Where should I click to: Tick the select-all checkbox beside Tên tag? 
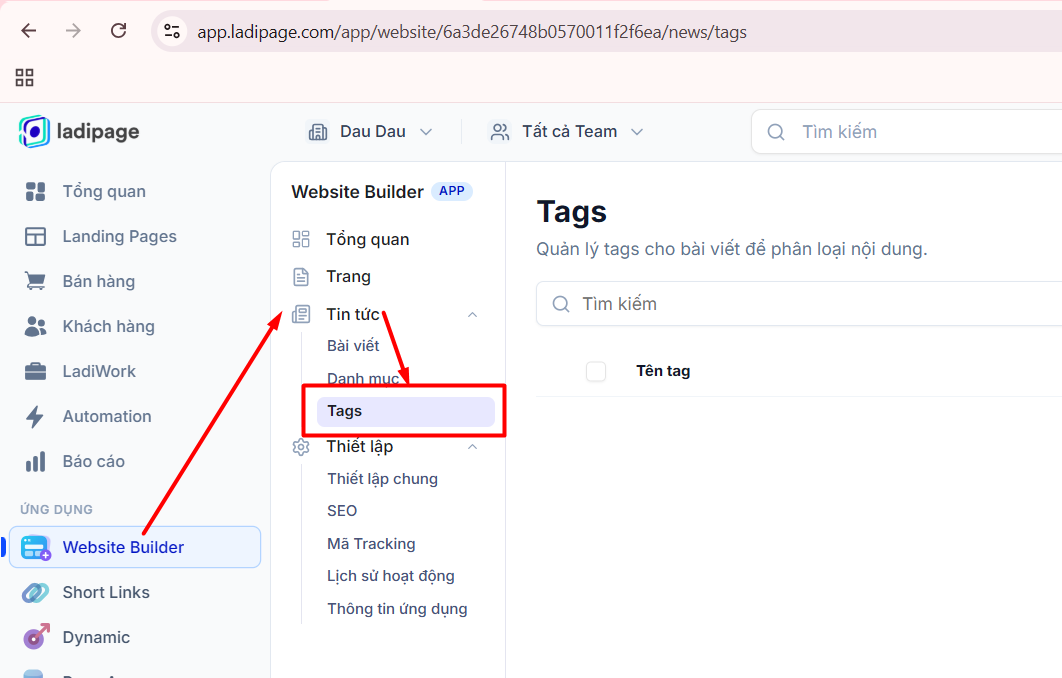click(596, 371)
